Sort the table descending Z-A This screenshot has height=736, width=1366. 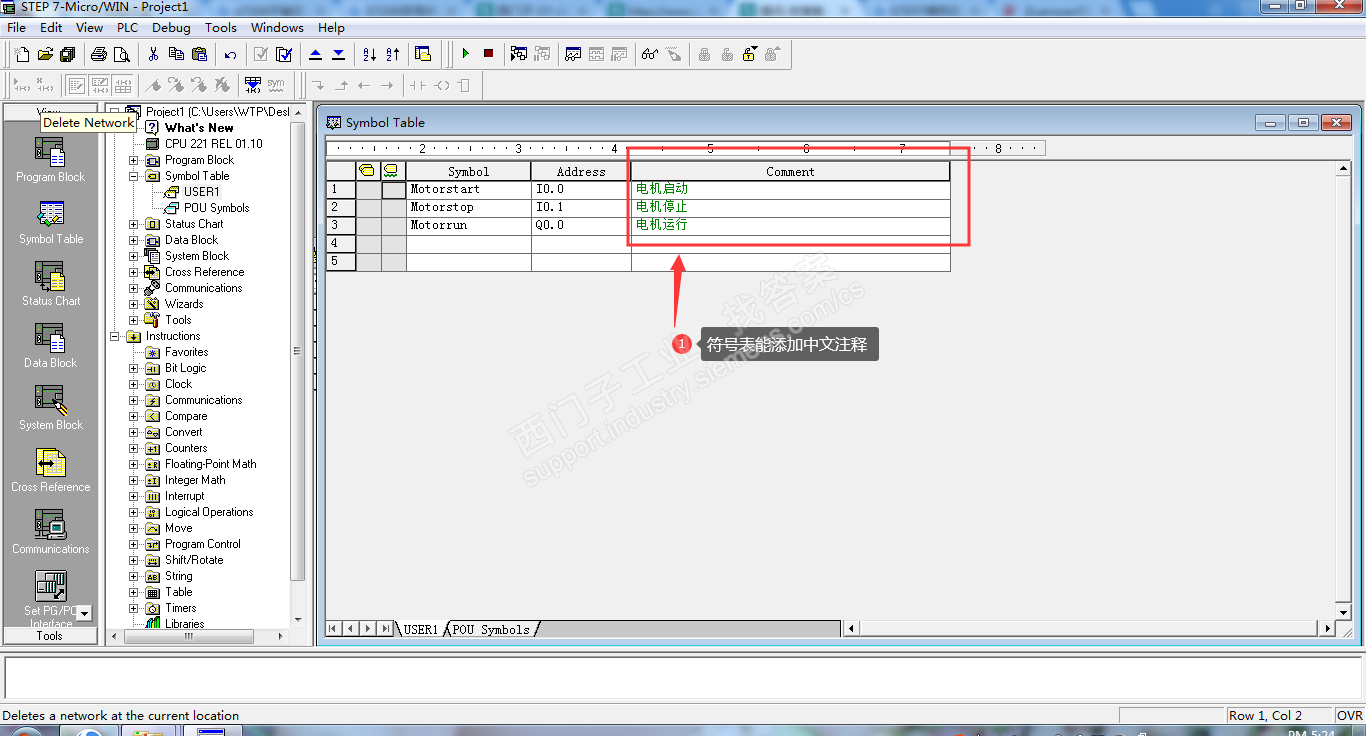pos(392,54)
